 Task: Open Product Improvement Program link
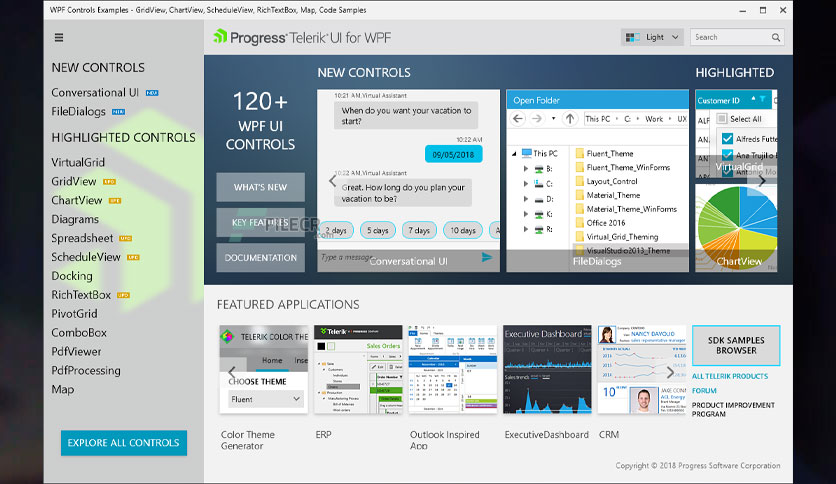(733, 409)
